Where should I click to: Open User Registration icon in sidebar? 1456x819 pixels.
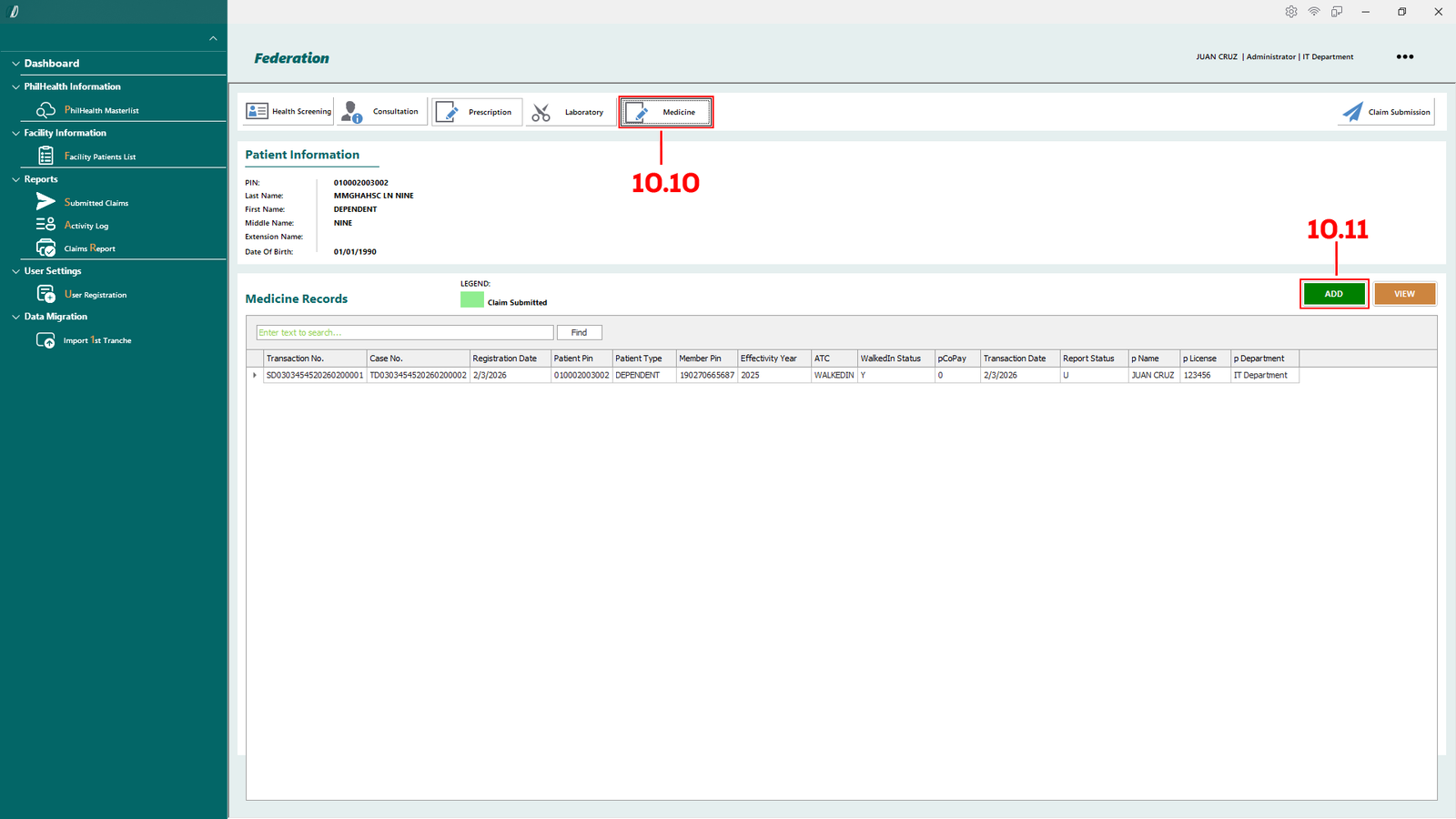point(45,294)
